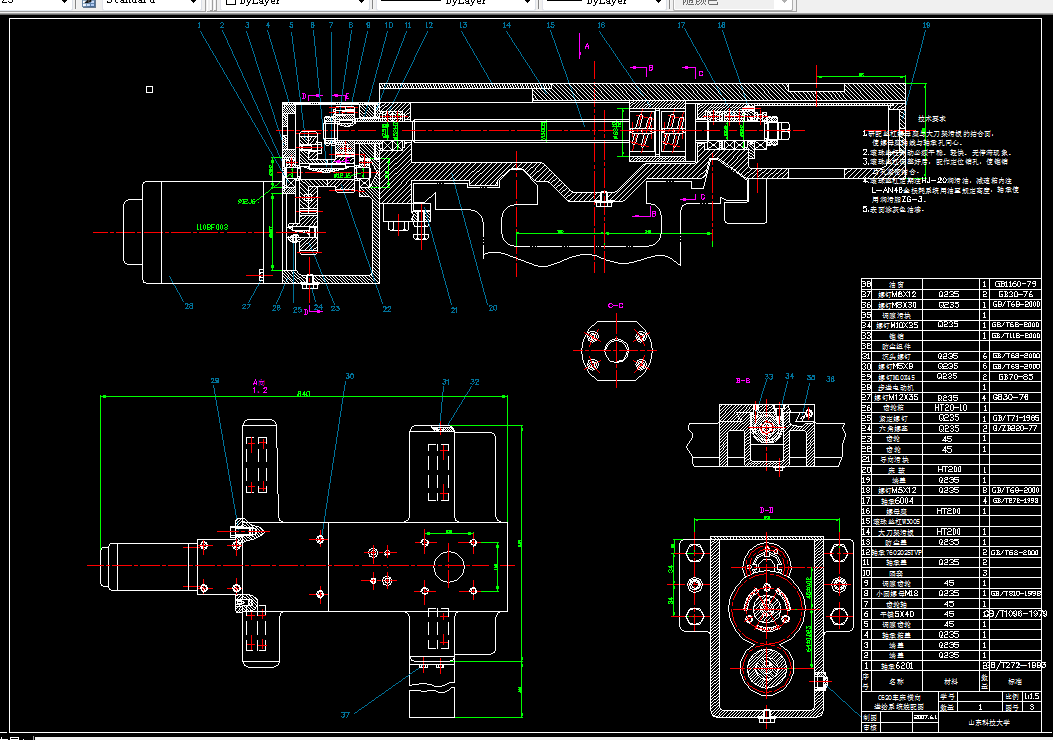
Task: Select balloon number 13 on top row
Action: [463, 26]
